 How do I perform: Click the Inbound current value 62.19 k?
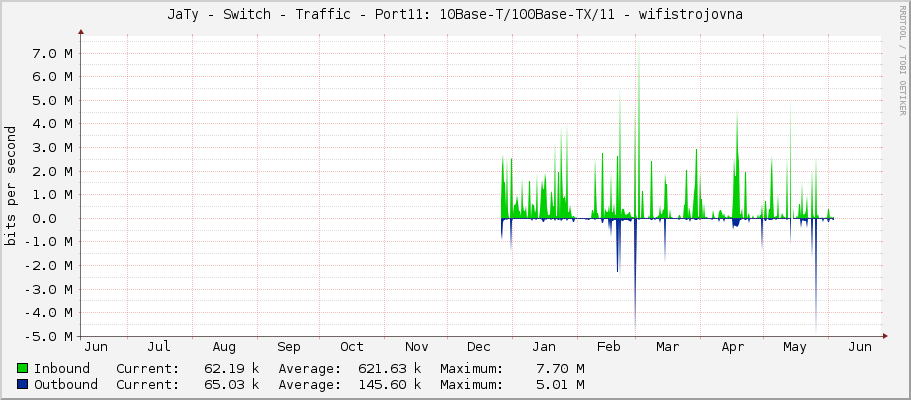point(232,369)
